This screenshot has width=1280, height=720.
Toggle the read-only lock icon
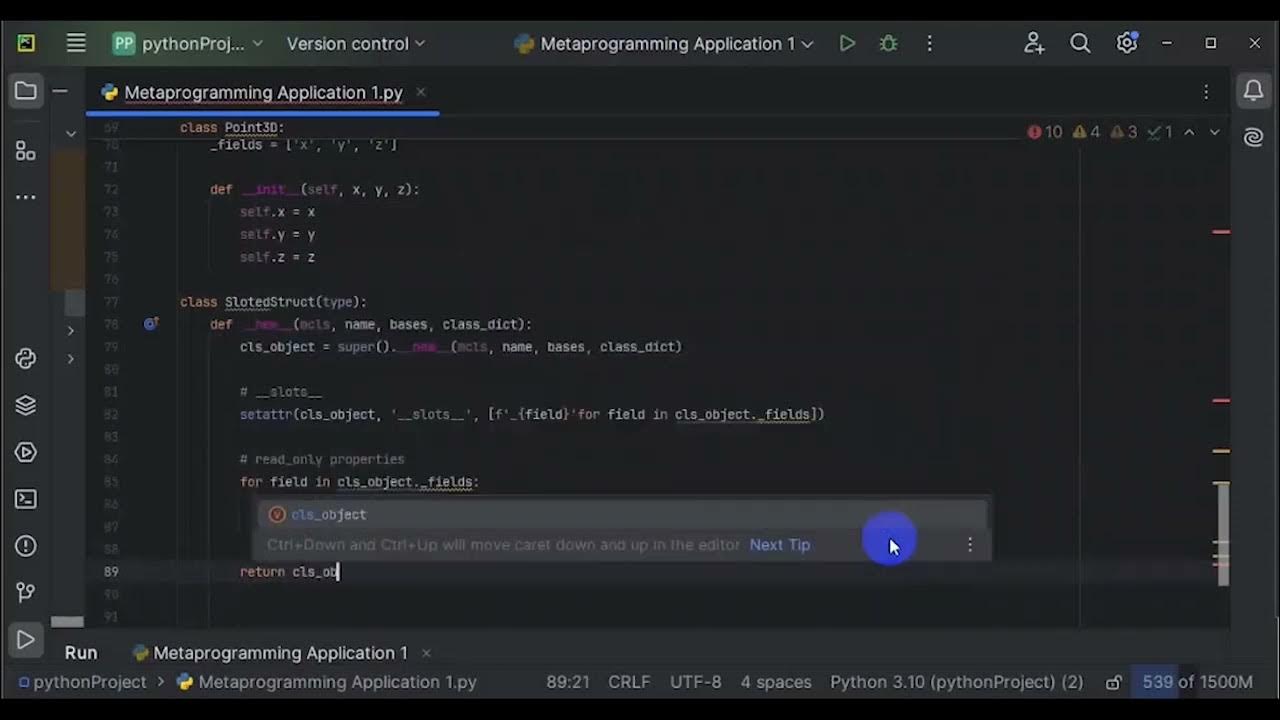pos(1114,682)
